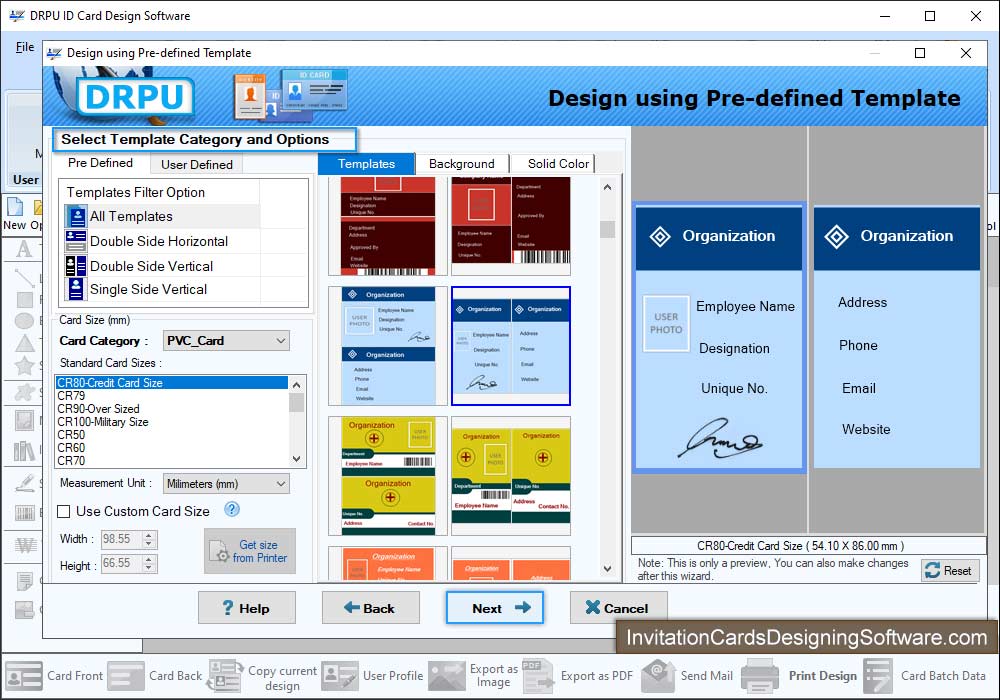This screenshot has width=1000, height=700.
Task: Select CR80-Credit Card Size in the list
Action: tap(172, 383)
